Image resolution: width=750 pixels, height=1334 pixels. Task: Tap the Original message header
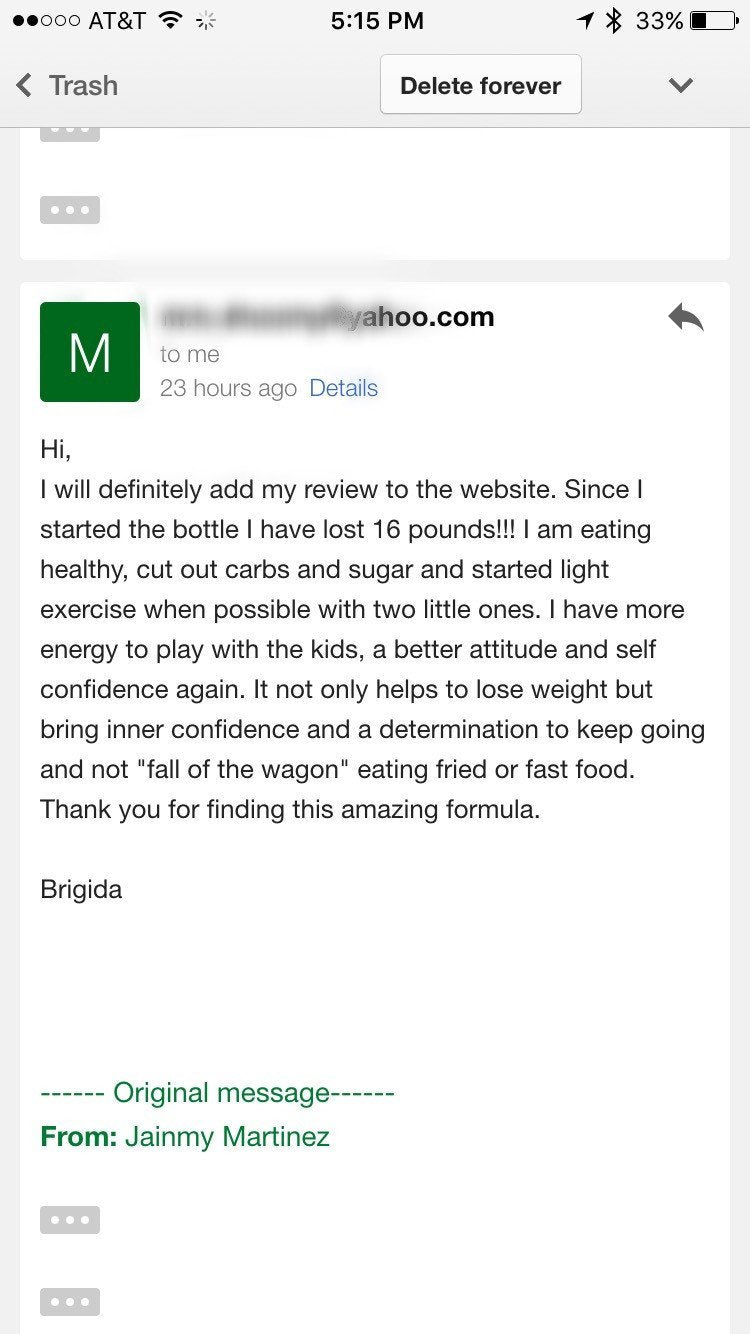click(217, 1092)
